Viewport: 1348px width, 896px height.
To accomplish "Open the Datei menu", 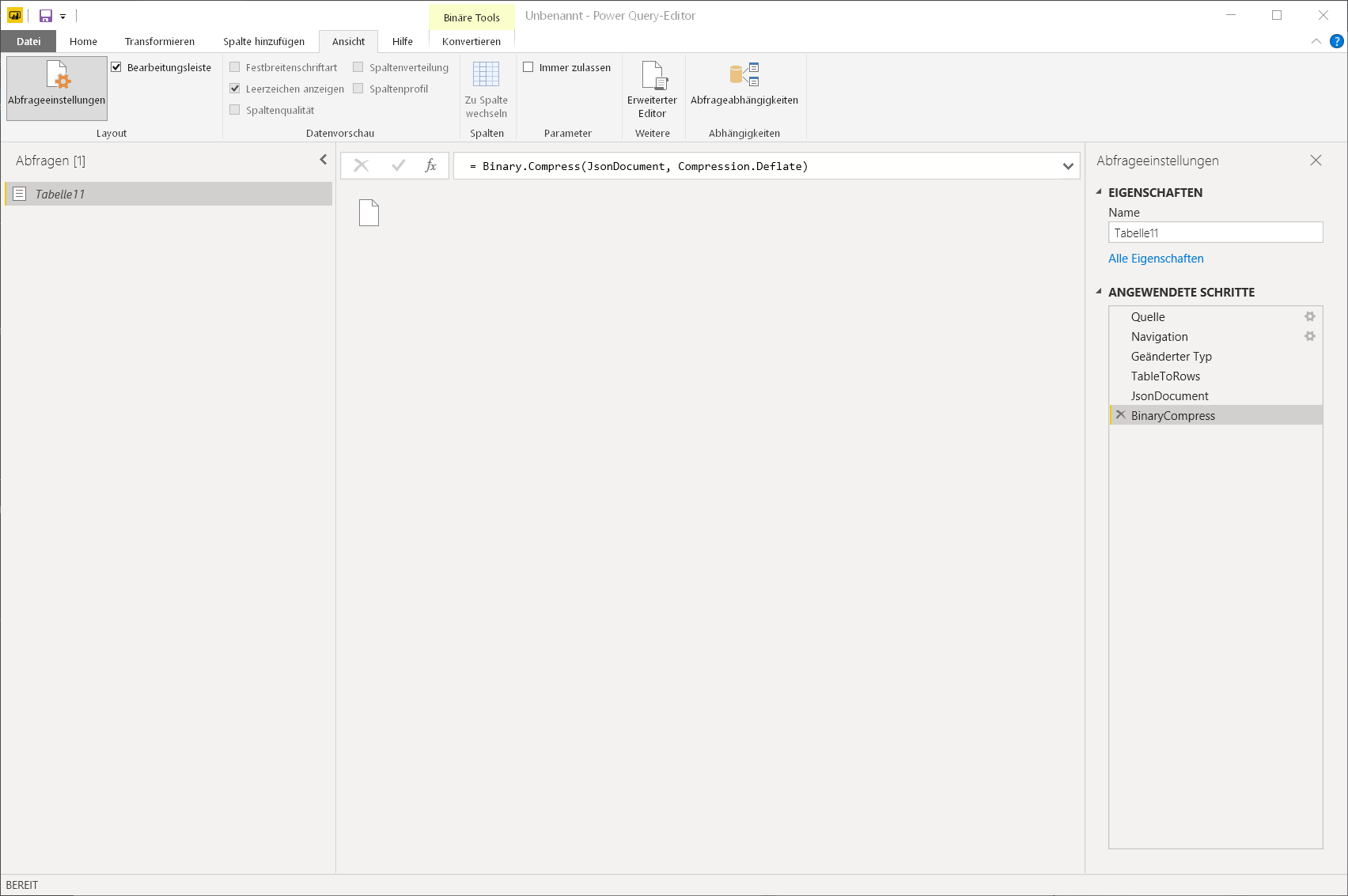I will pyautogui.click(x=28, y=41).
